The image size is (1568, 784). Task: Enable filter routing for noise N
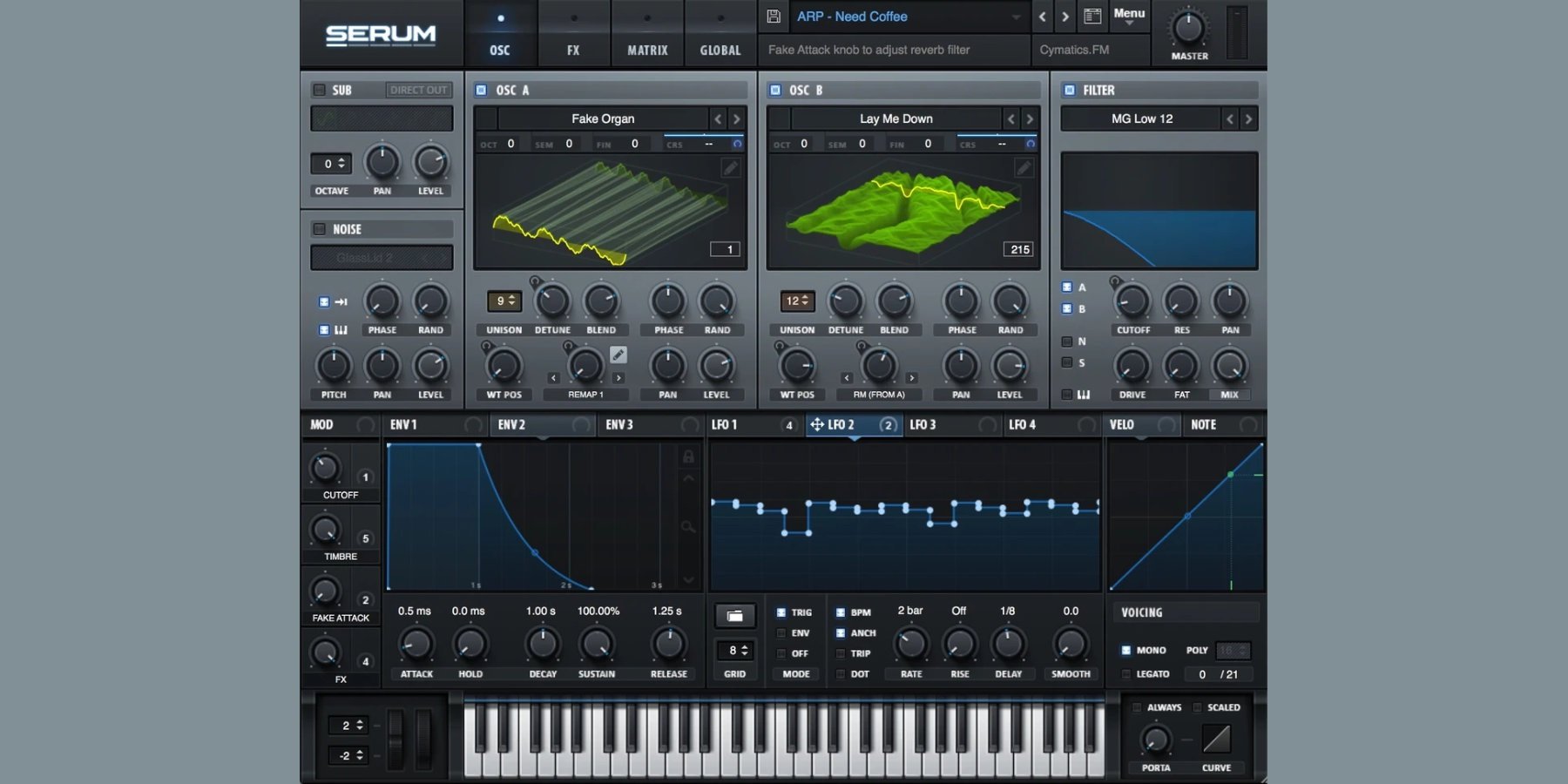point(1067,341)
